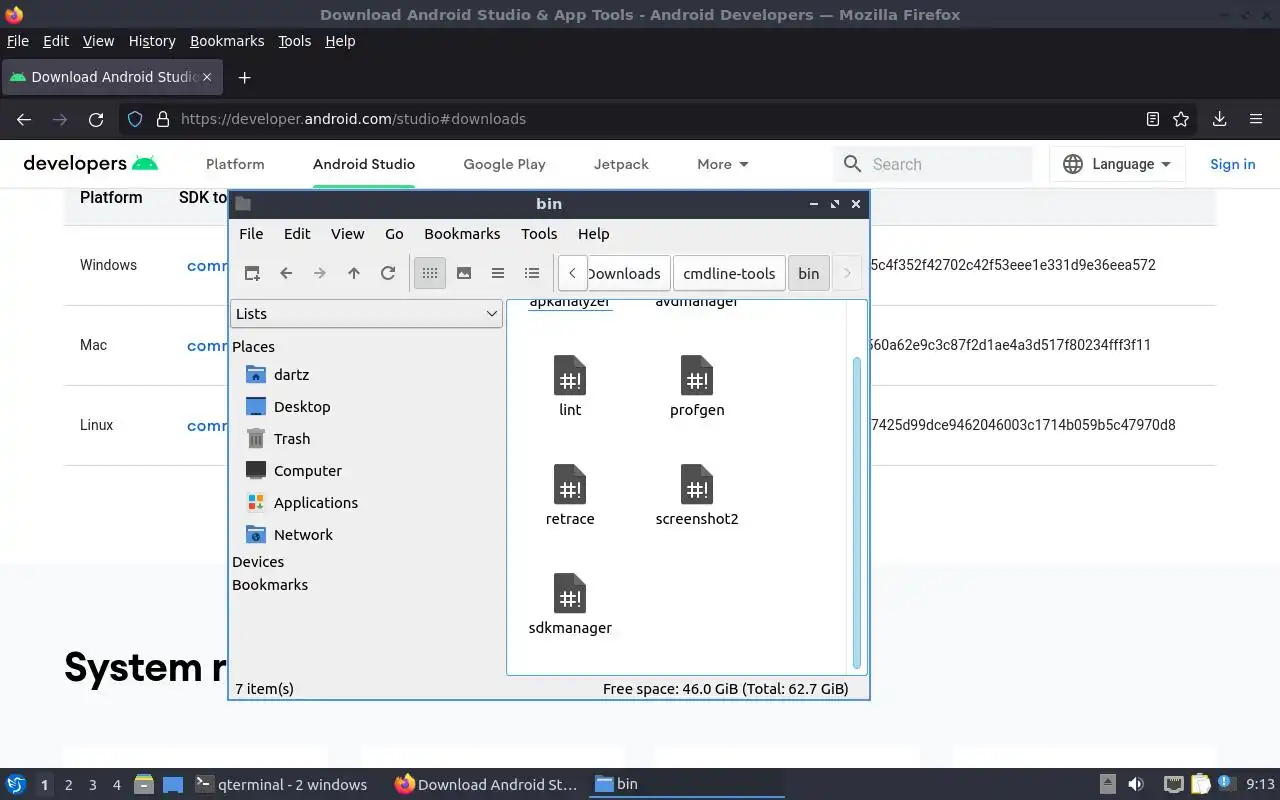Reload the bin folder view
Viewport: 1280px width, 800px height.
click(388, 273)
